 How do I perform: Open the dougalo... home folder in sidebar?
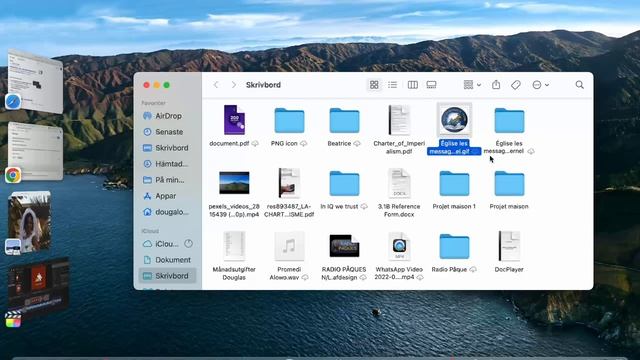pyautogui.click(x=167, y=212)
